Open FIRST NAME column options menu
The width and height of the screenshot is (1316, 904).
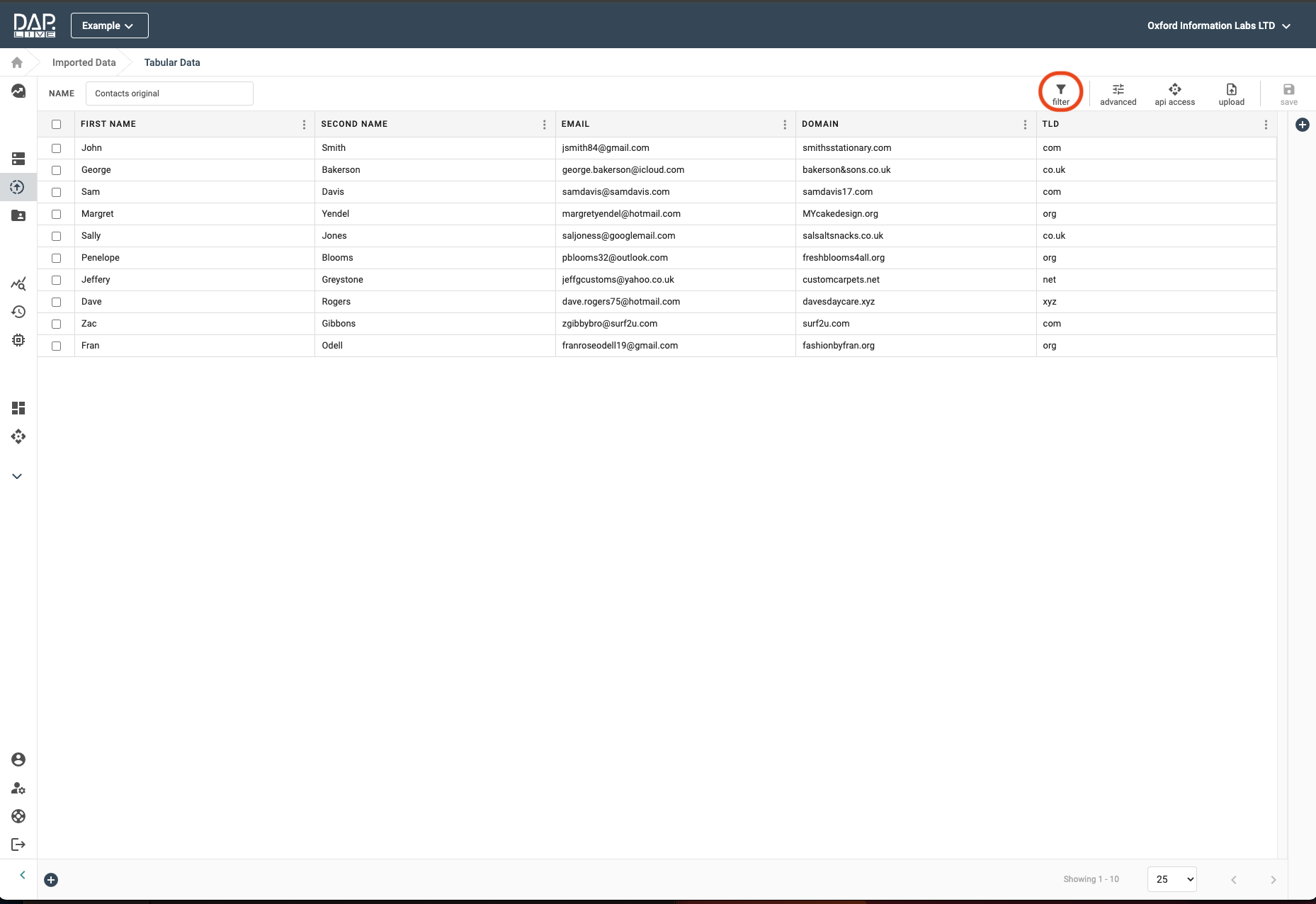[x=304, y=125]
